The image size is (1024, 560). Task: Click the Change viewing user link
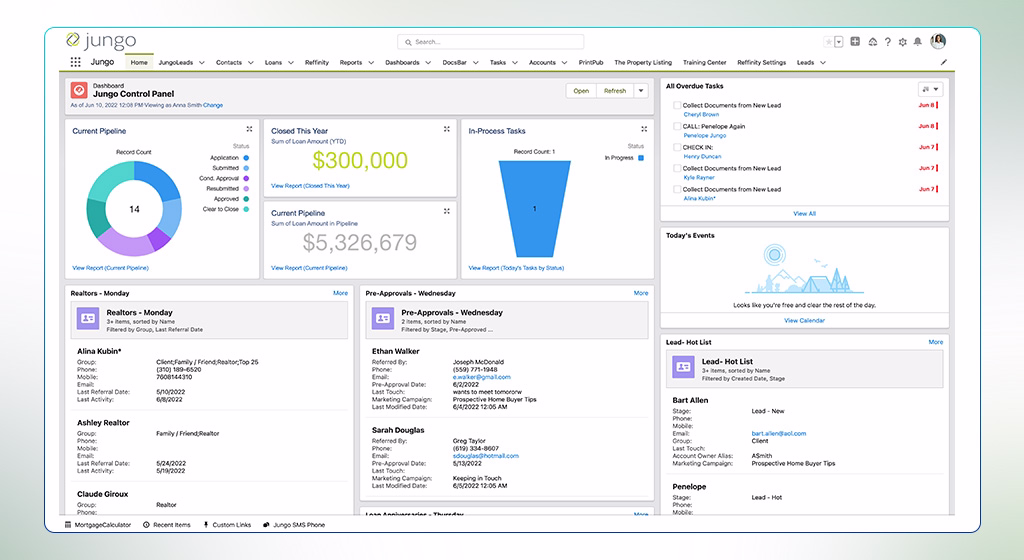(213, 105)
